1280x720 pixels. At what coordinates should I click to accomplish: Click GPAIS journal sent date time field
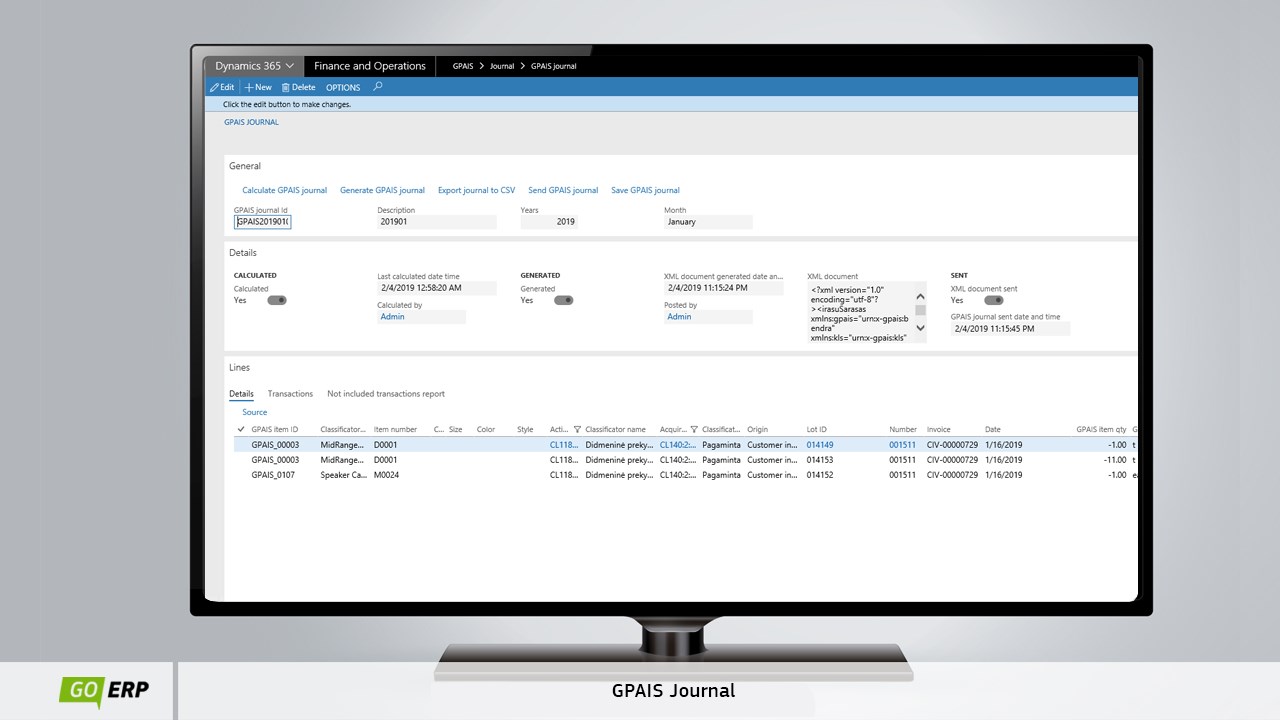point(1010,328)
